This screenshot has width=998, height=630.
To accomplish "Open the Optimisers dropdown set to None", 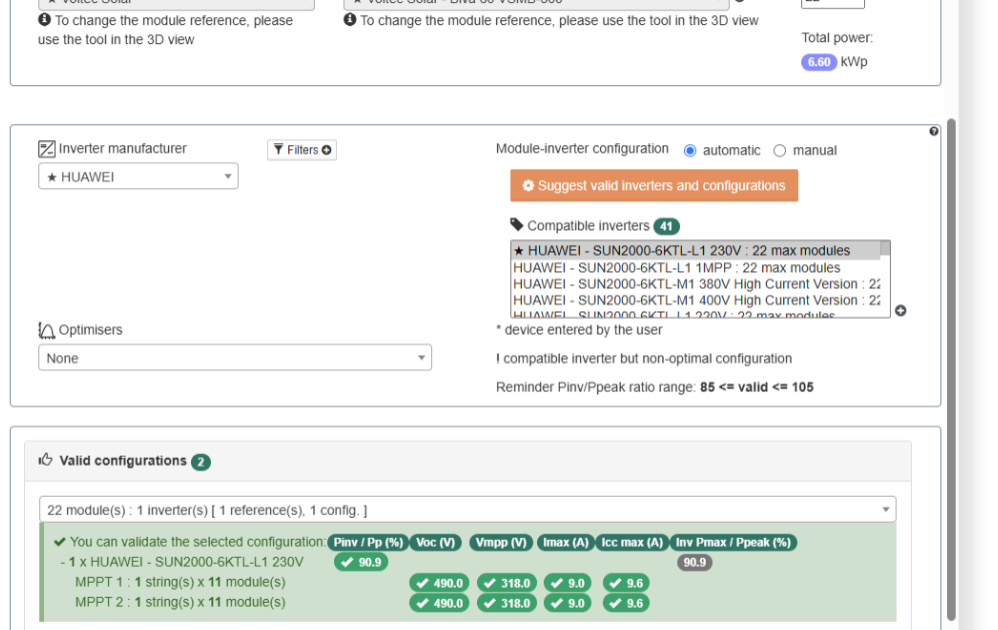I will [x=235, y=358].
